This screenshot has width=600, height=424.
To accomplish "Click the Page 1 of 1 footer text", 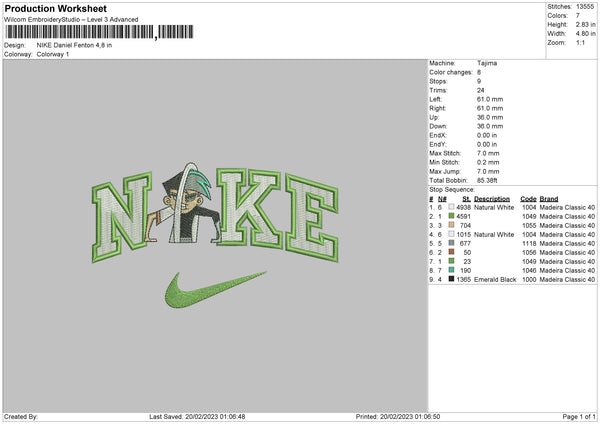I will click(x=579, y=416).
